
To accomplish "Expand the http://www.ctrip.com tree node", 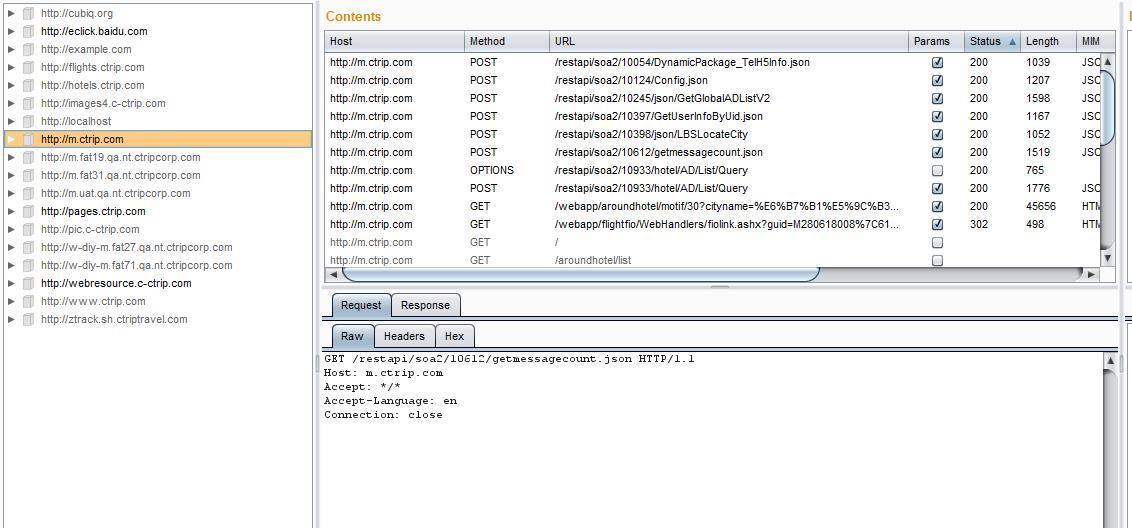I will coord(11,301).
